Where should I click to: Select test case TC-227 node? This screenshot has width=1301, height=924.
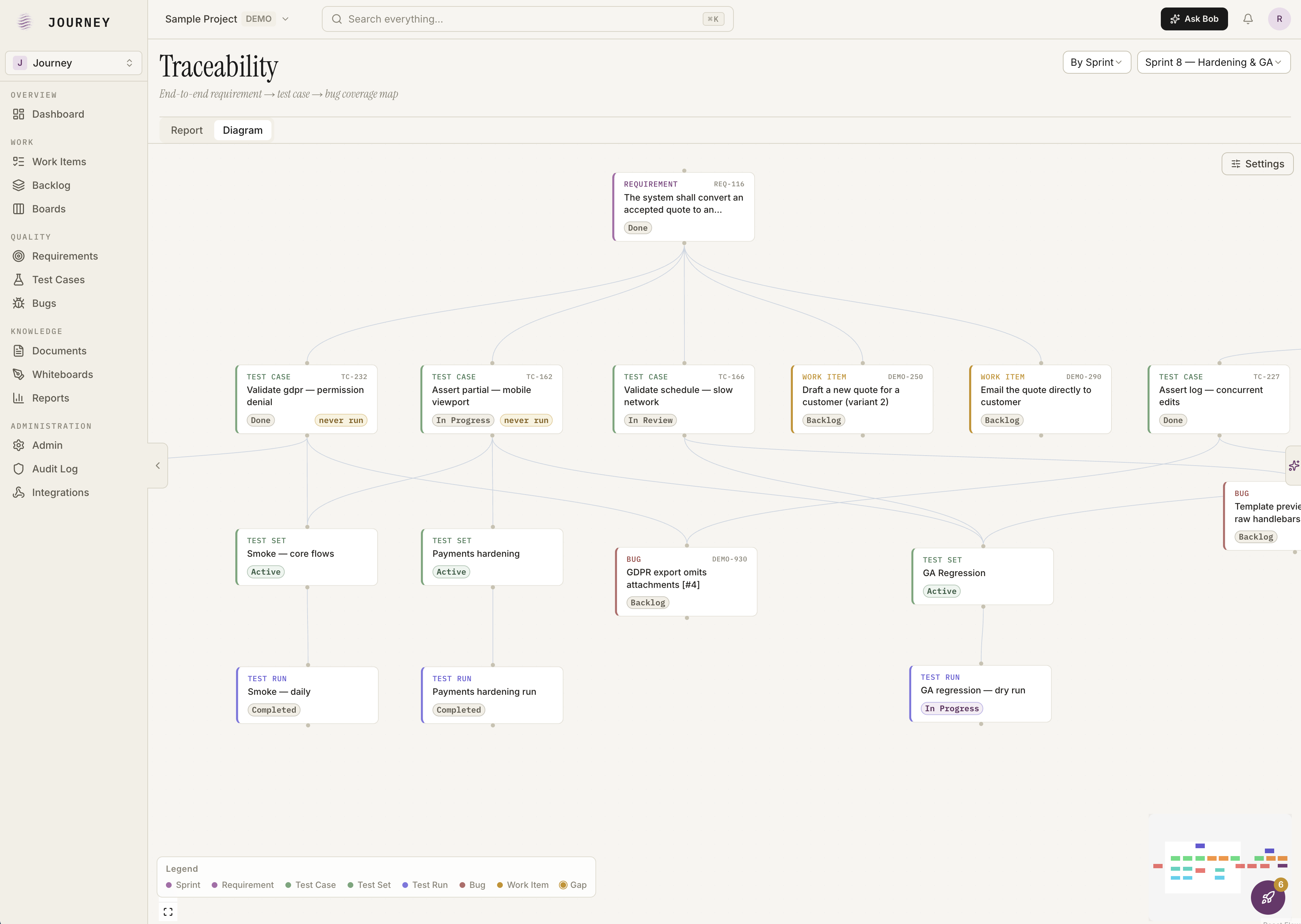pyautogui.click(x=1218, y=399)
